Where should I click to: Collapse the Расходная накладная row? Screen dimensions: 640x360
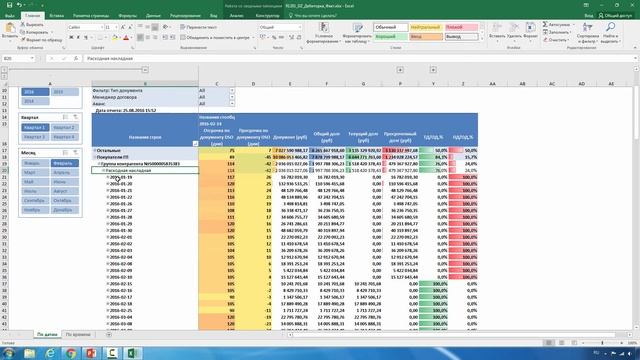tap(103, 170)
